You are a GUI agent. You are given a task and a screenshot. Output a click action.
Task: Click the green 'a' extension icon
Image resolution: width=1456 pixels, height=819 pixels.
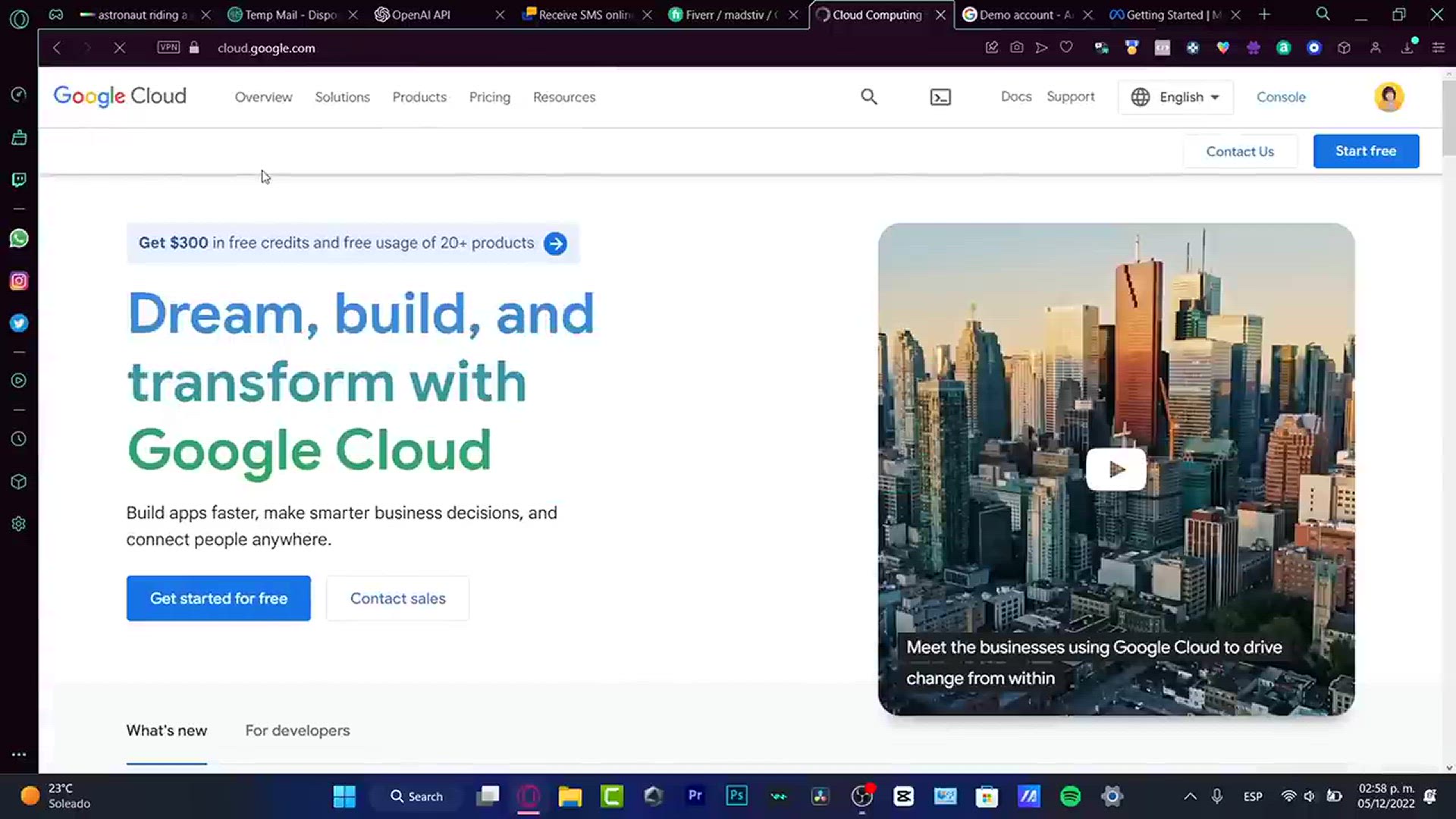[x=1283, y=48]
